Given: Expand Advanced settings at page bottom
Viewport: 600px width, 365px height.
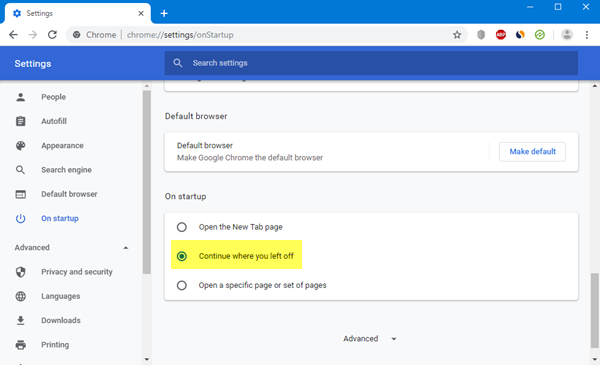Looking at the screenshot, I should tap(369, 339).
